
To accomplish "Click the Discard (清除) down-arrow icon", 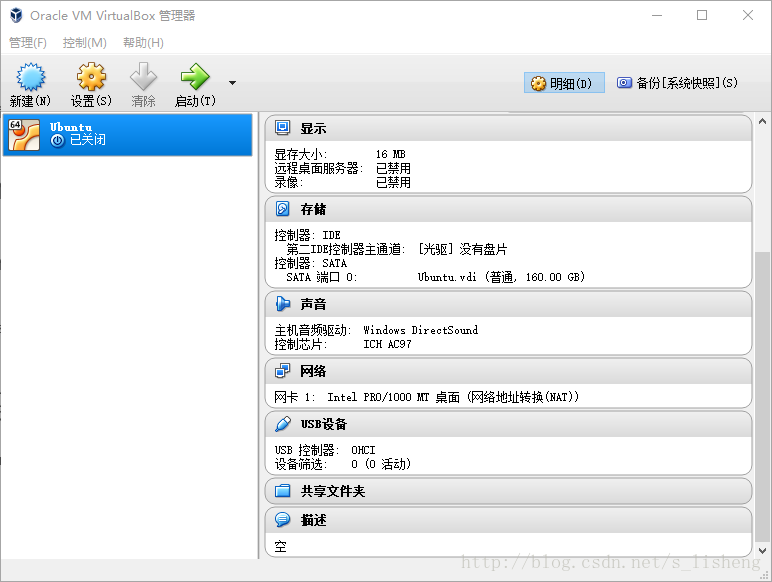I will click(x=143, y=77).
